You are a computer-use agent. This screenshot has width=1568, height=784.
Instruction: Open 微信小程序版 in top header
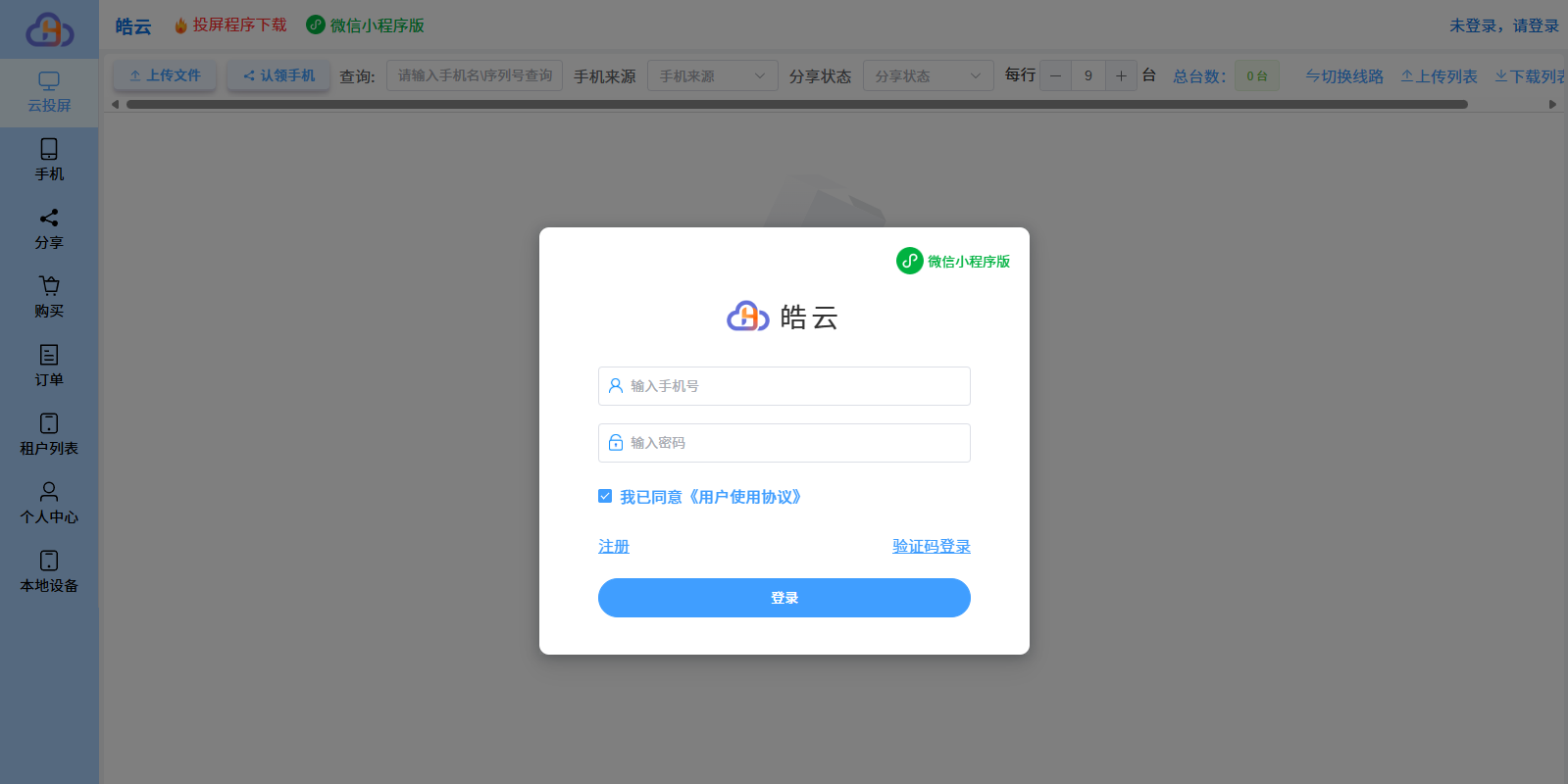(366, 25)
